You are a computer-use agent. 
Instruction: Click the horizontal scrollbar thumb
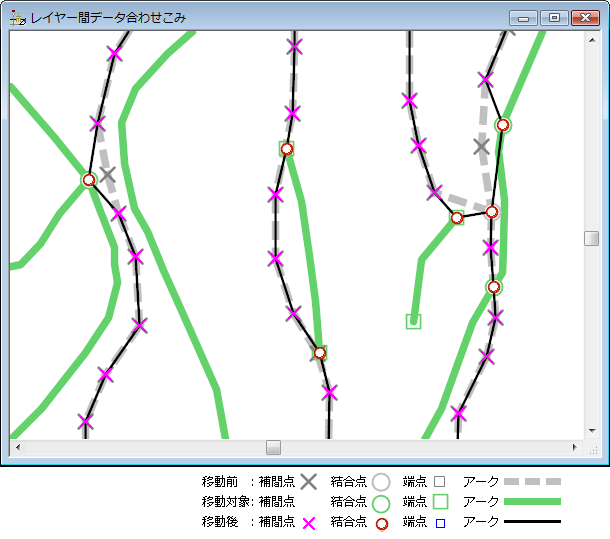pos(273,448)
